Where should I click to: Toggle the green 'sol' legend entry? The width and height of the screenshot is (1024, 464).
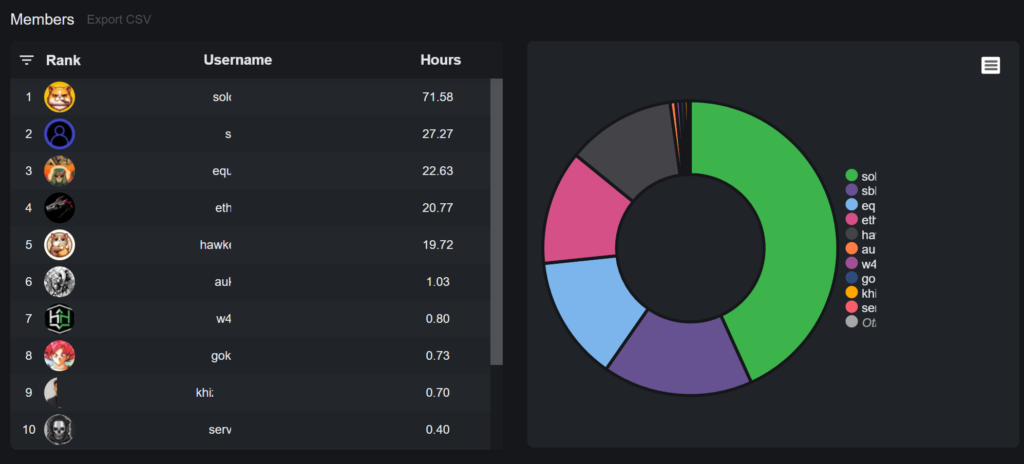pyautogui.click(x=861, y=176)
